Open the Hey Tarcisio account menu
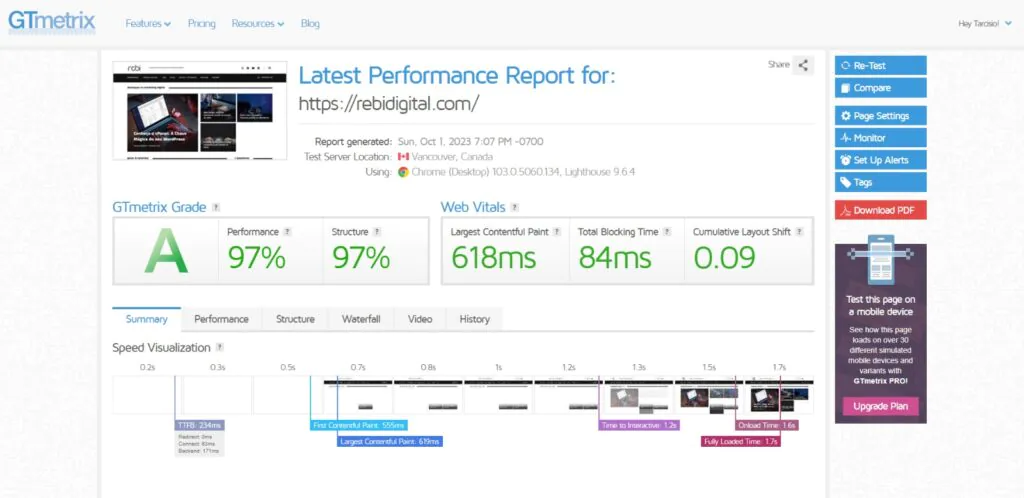This screenshot has width=1024, height=498. (985, 23)
